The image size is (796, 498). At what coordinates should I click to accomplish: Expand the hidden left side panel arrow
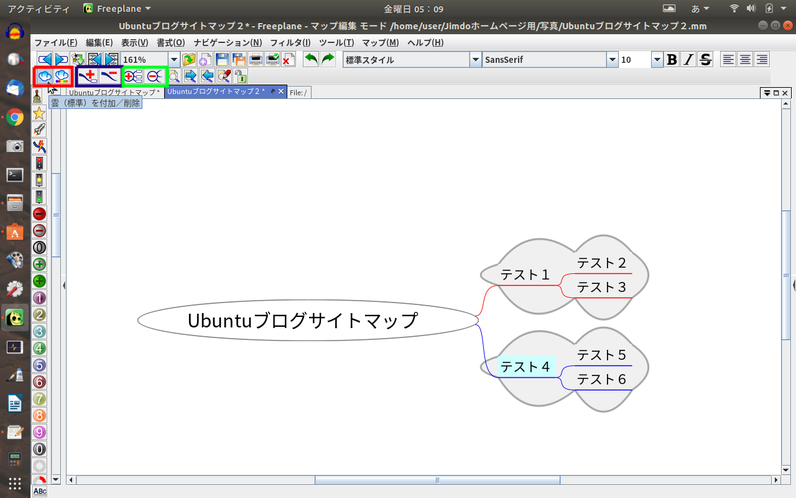click(x=64, y=285)
